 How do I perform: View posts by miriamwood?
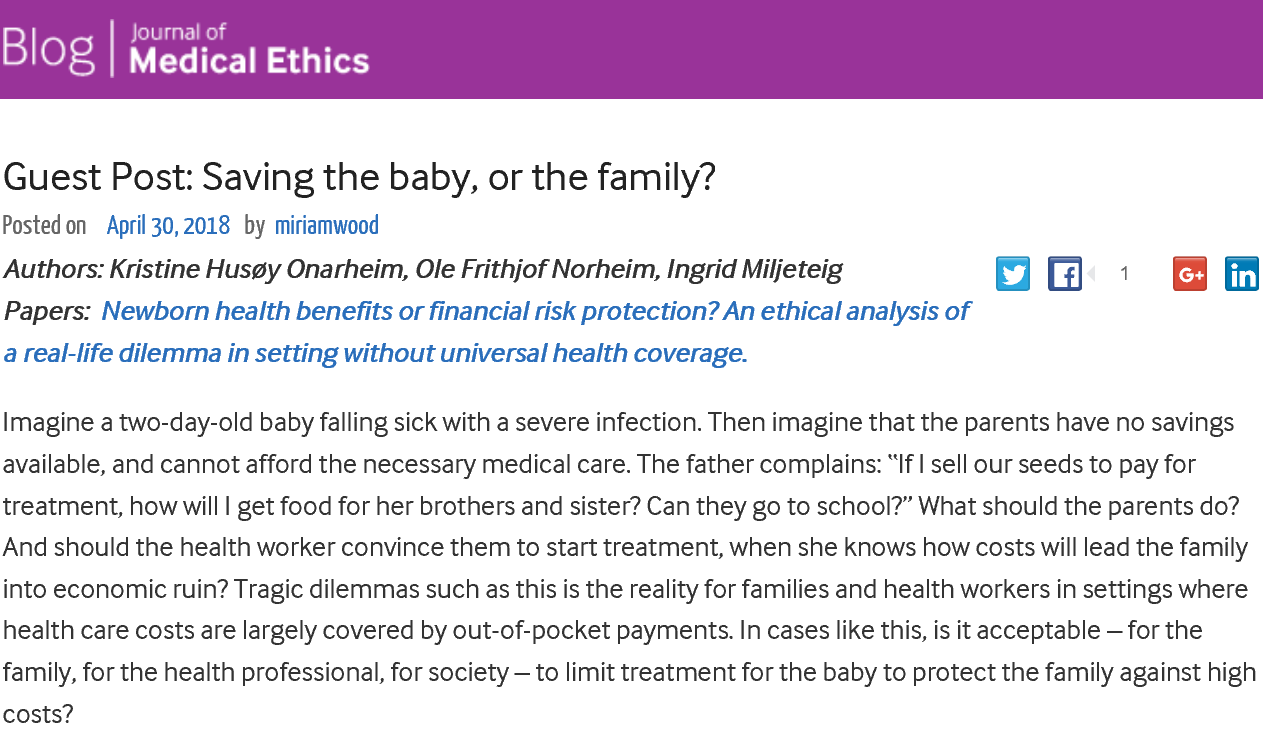[327, 226]
